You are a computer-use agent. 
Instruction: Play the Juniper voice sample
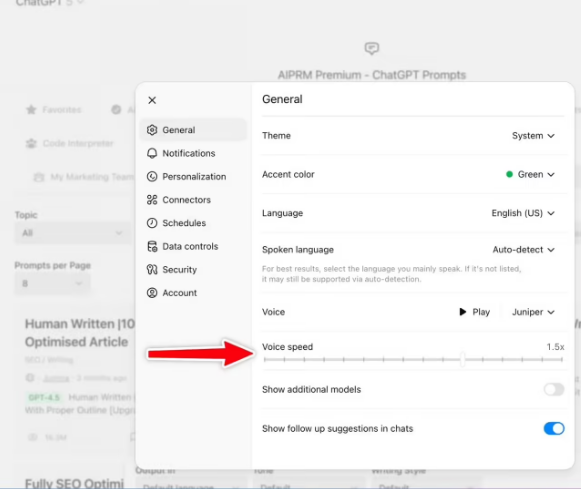[x=475, y=312]
